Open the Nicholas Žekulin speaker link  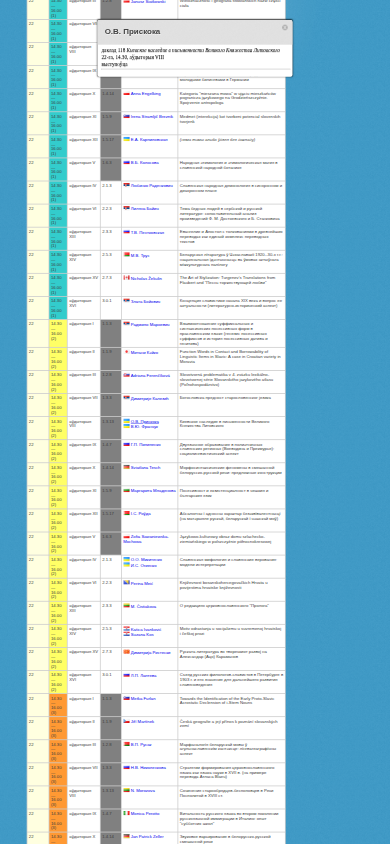tap(146, 279)
